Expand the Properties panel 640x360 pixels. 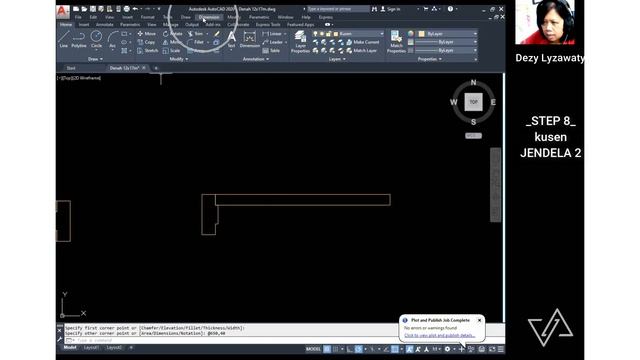click(x=430, y=59)
